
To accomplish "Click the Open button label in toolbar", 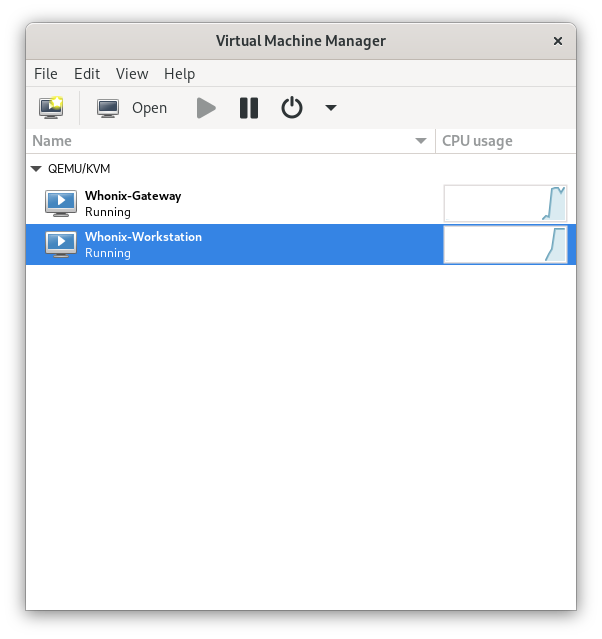I will [149, 108].
